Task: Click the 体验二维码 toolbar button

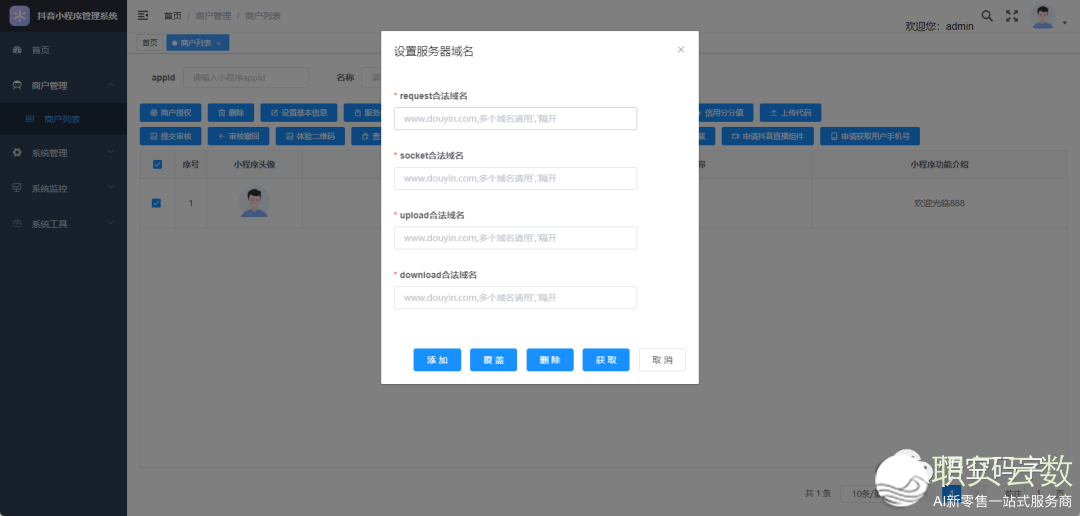Action: (x=310, y=136)
